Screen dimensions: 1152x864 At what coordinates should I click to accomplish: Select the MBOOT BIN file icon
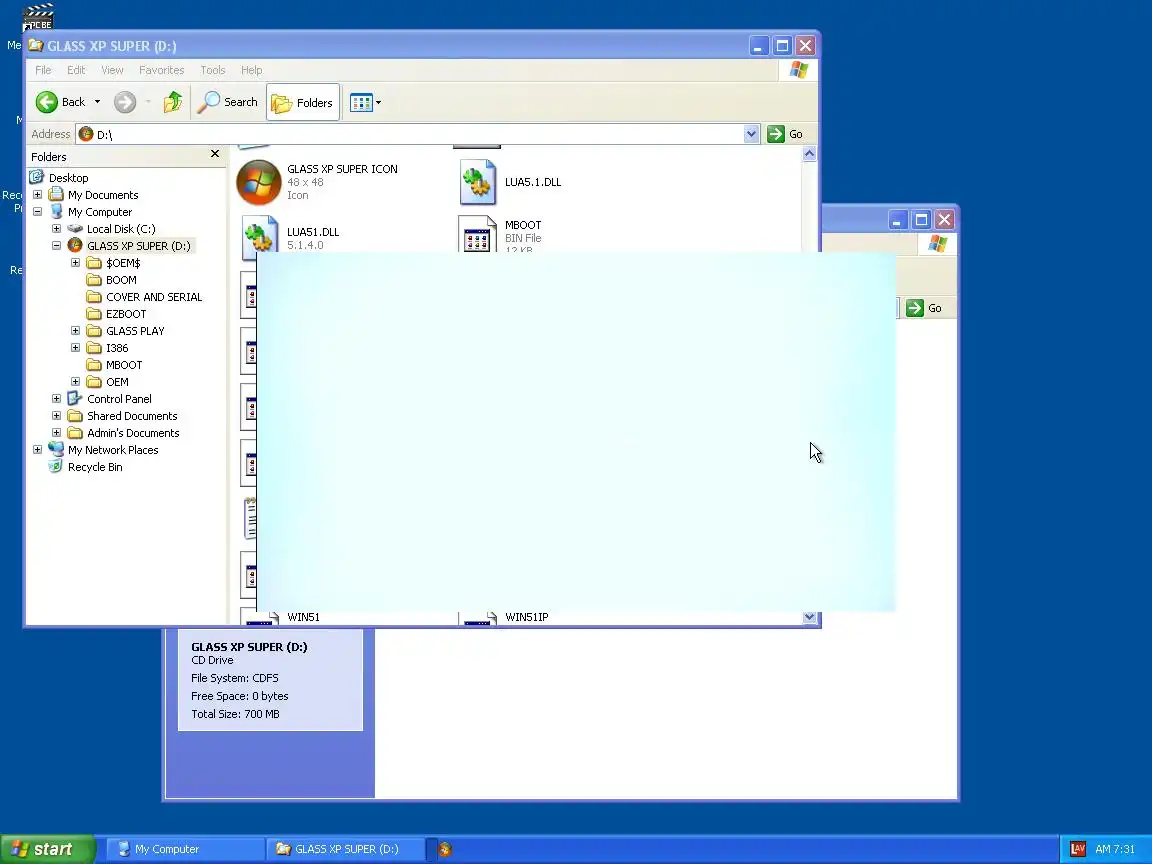coord(478,234)
